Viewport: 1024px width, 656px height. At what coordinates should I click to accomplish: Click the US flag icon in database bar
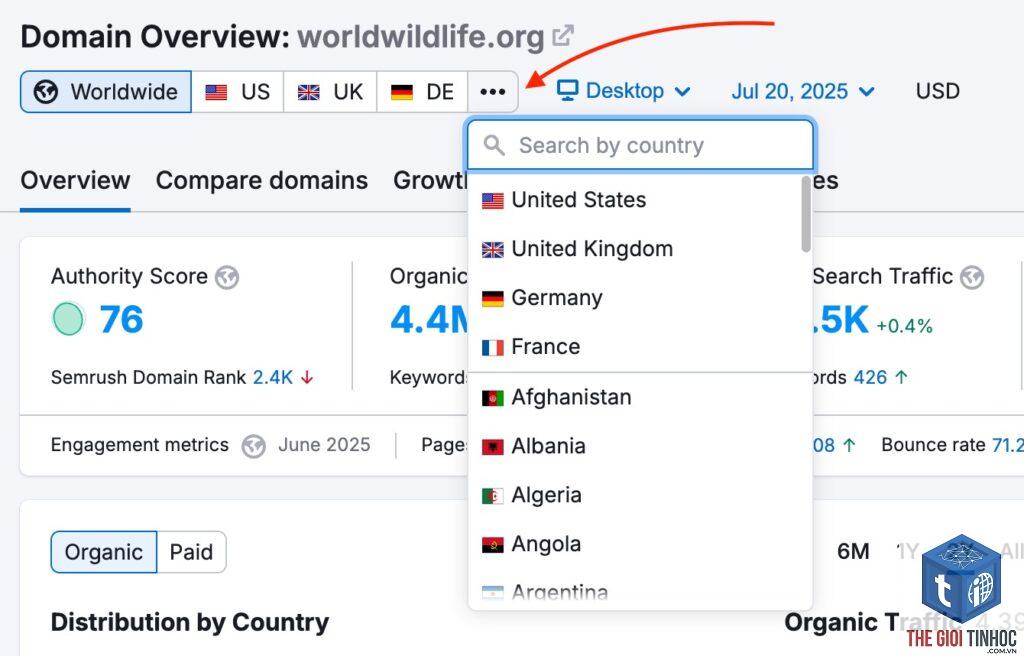[216, 92]
